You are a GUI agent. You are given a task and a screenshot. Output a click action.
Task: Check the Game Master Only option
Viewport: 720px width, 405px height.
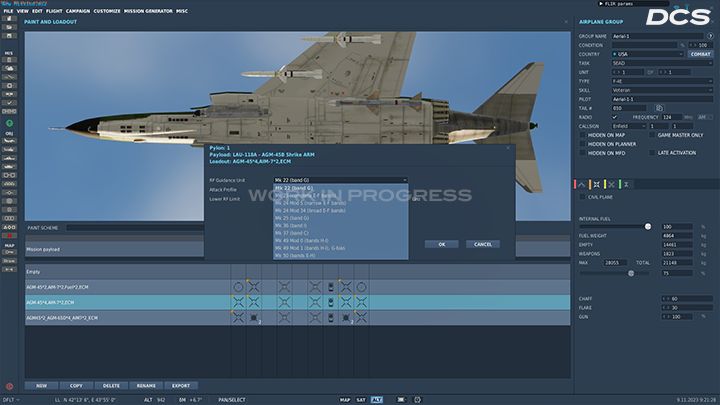[x=652, y=135]
